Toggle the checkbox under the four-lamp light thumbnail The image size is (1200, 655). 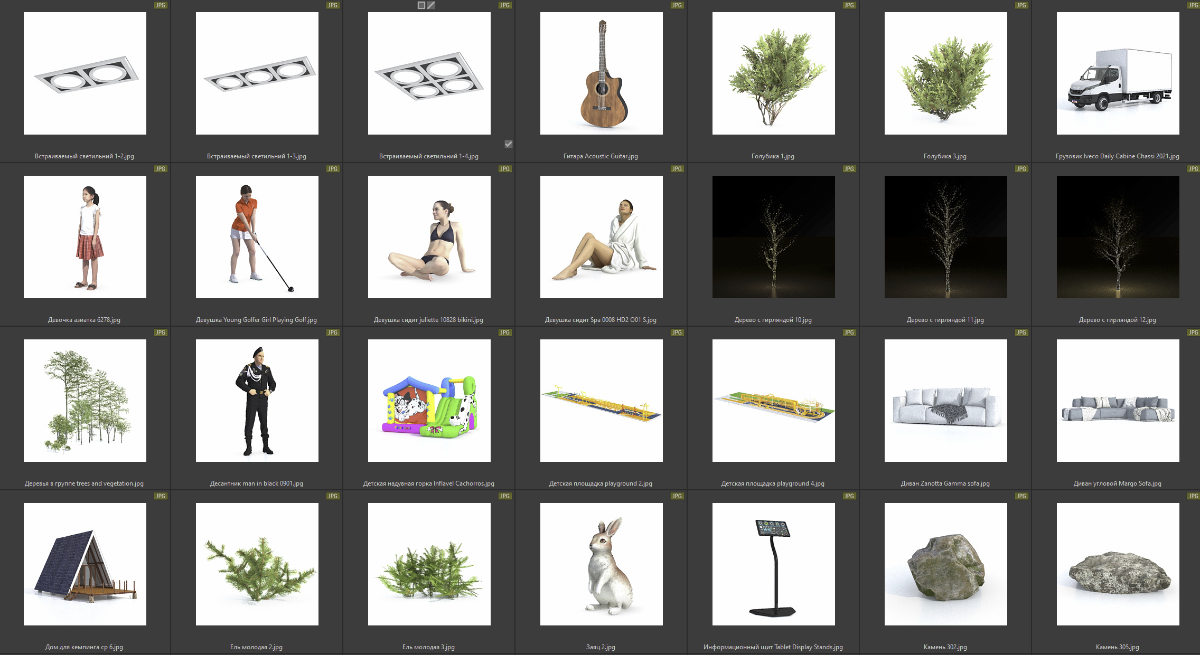coord(509,144)
